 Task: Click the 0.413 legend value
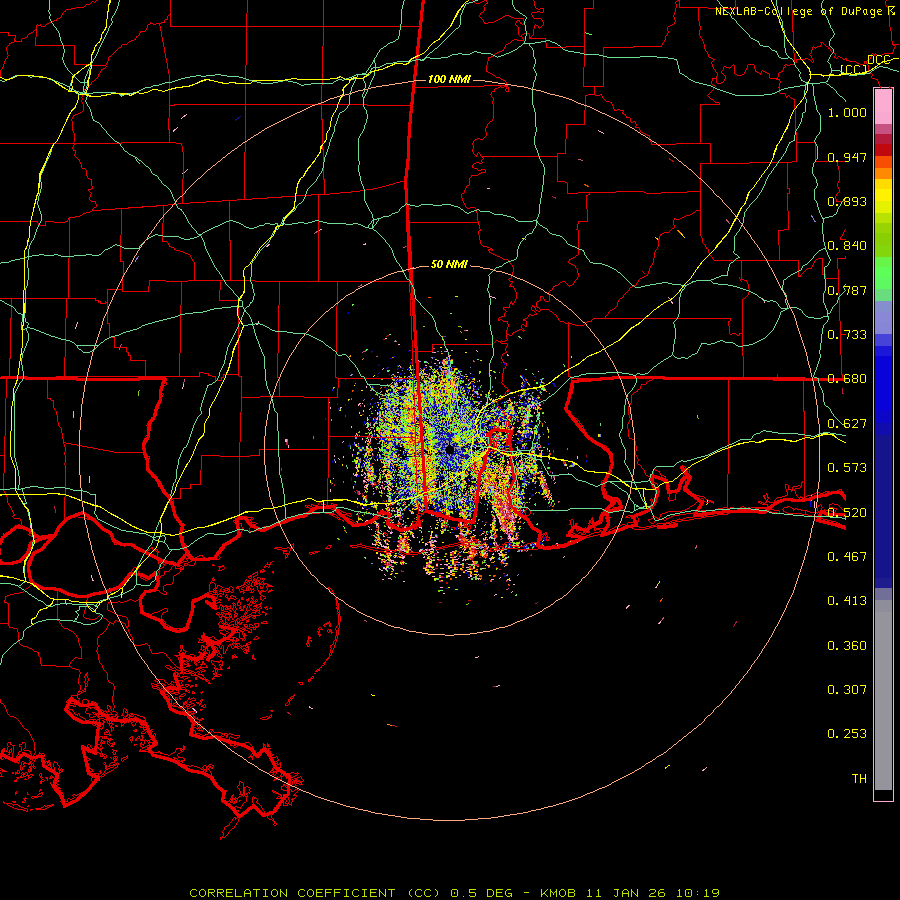tap(847, 600)
